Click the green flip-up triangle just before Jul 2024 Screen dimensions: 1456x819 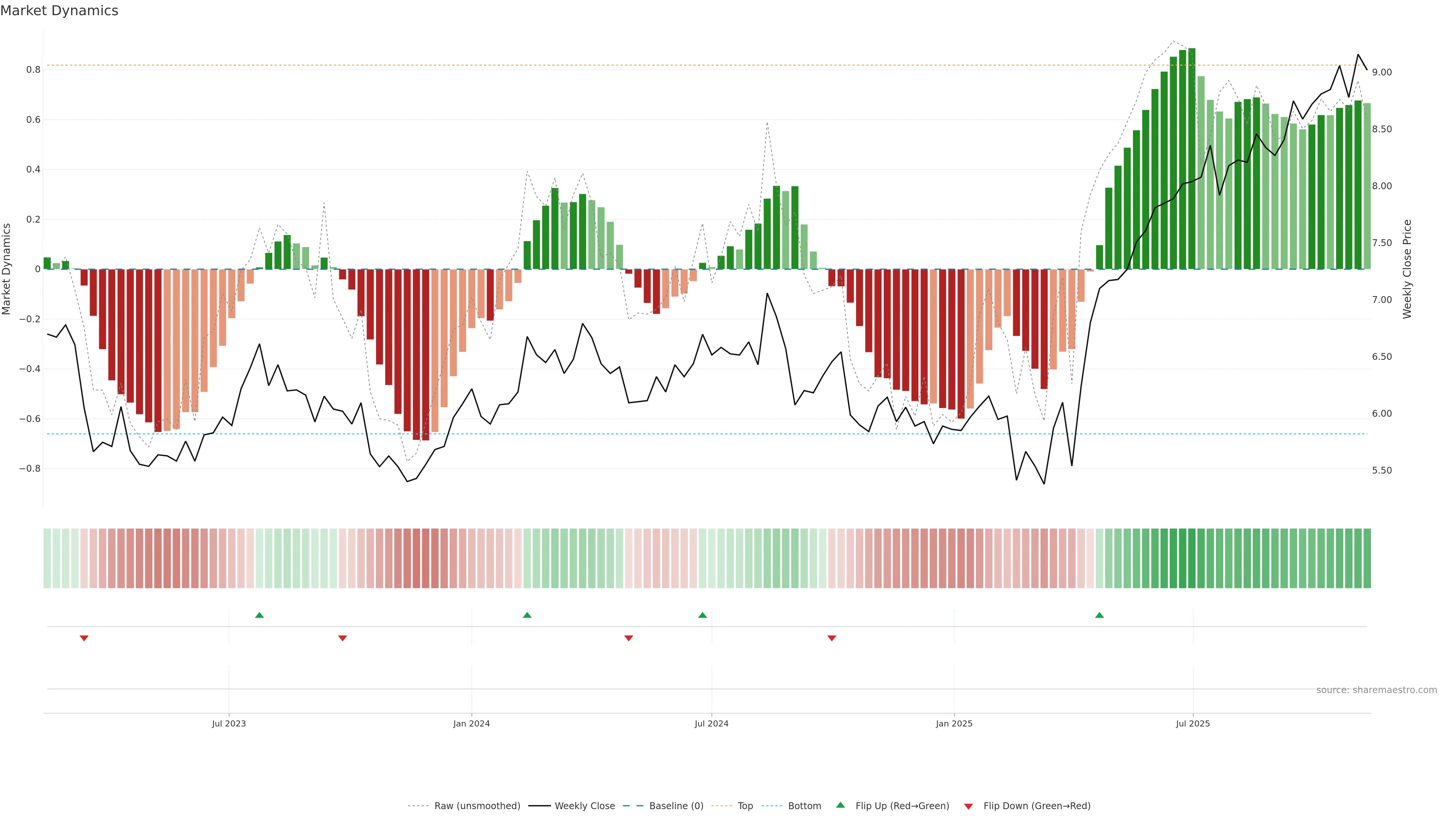(x=702, y=615)
